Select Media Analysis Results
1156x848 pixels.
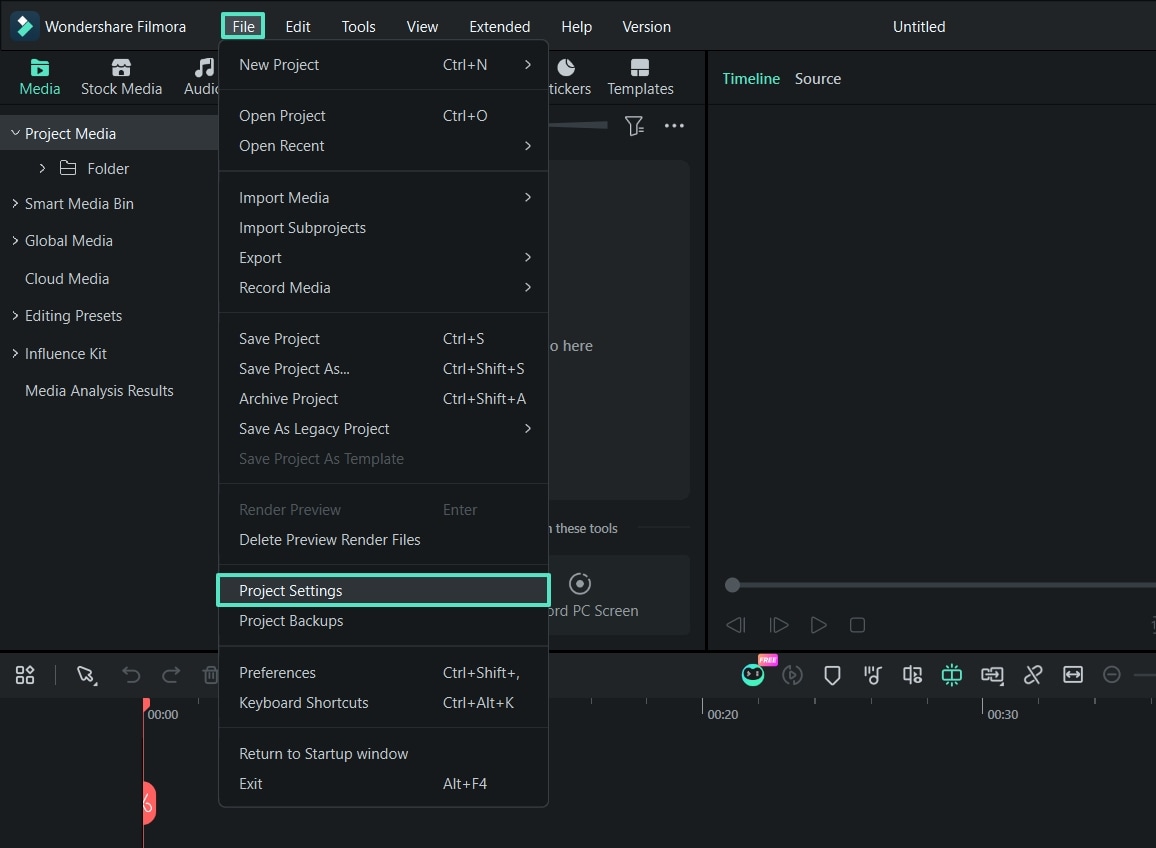point(100,391)
